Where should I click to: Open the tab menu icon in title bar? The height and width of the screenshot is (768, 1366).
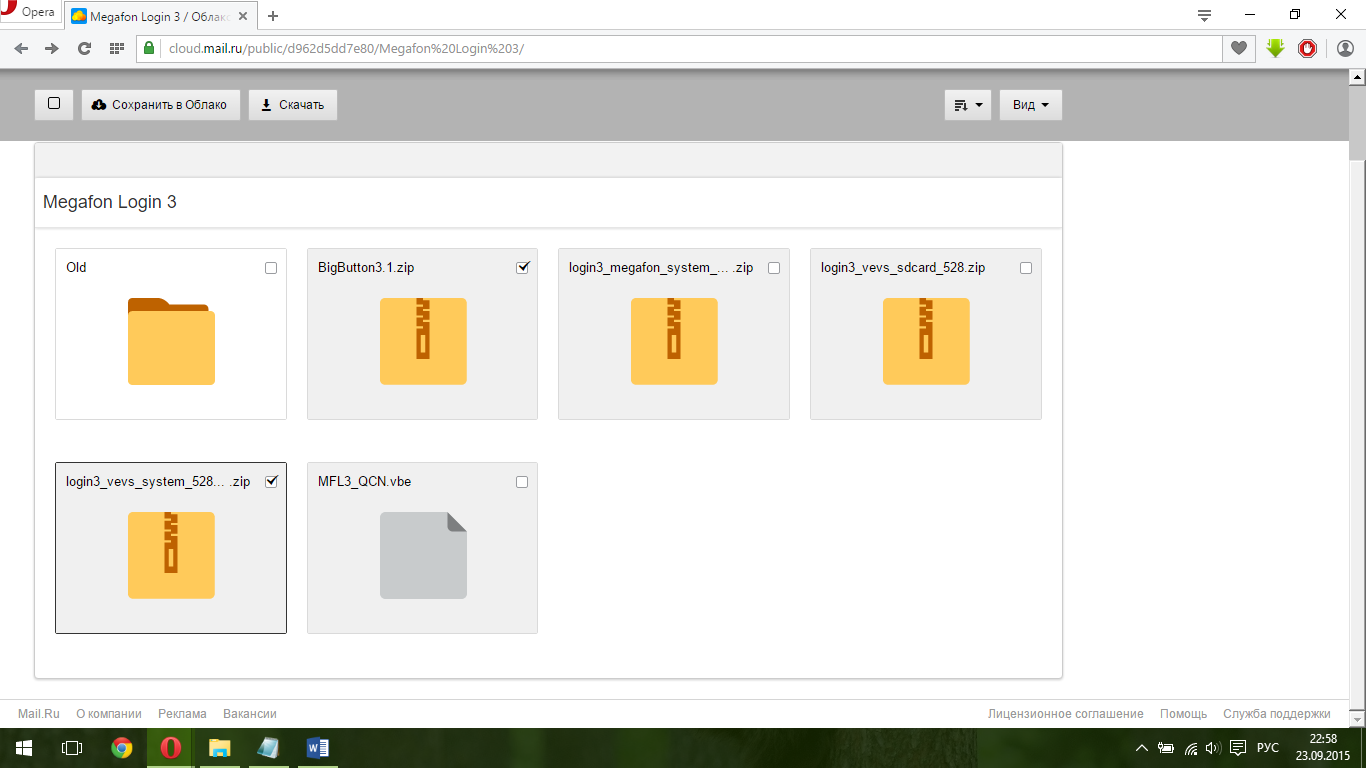[1204, 15]
